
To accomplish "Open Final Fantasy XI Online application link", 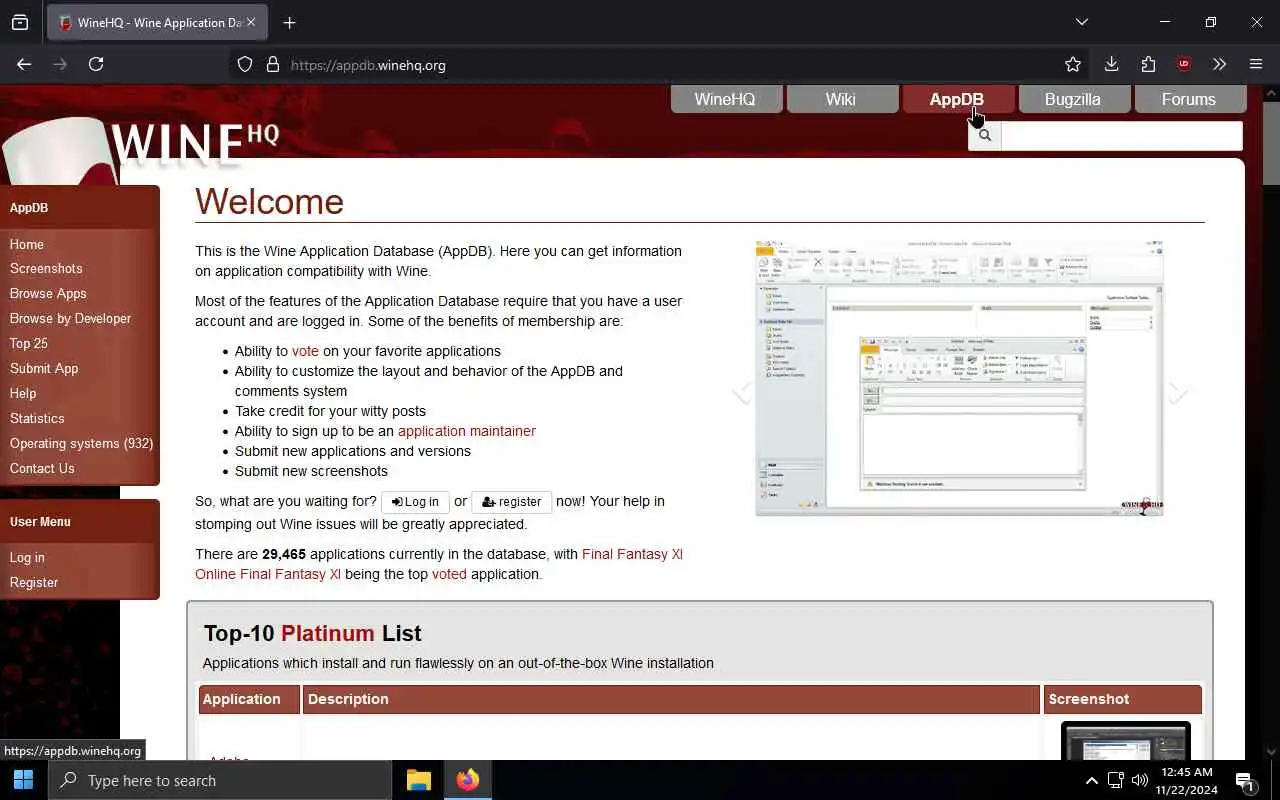I will click(632, 554).
